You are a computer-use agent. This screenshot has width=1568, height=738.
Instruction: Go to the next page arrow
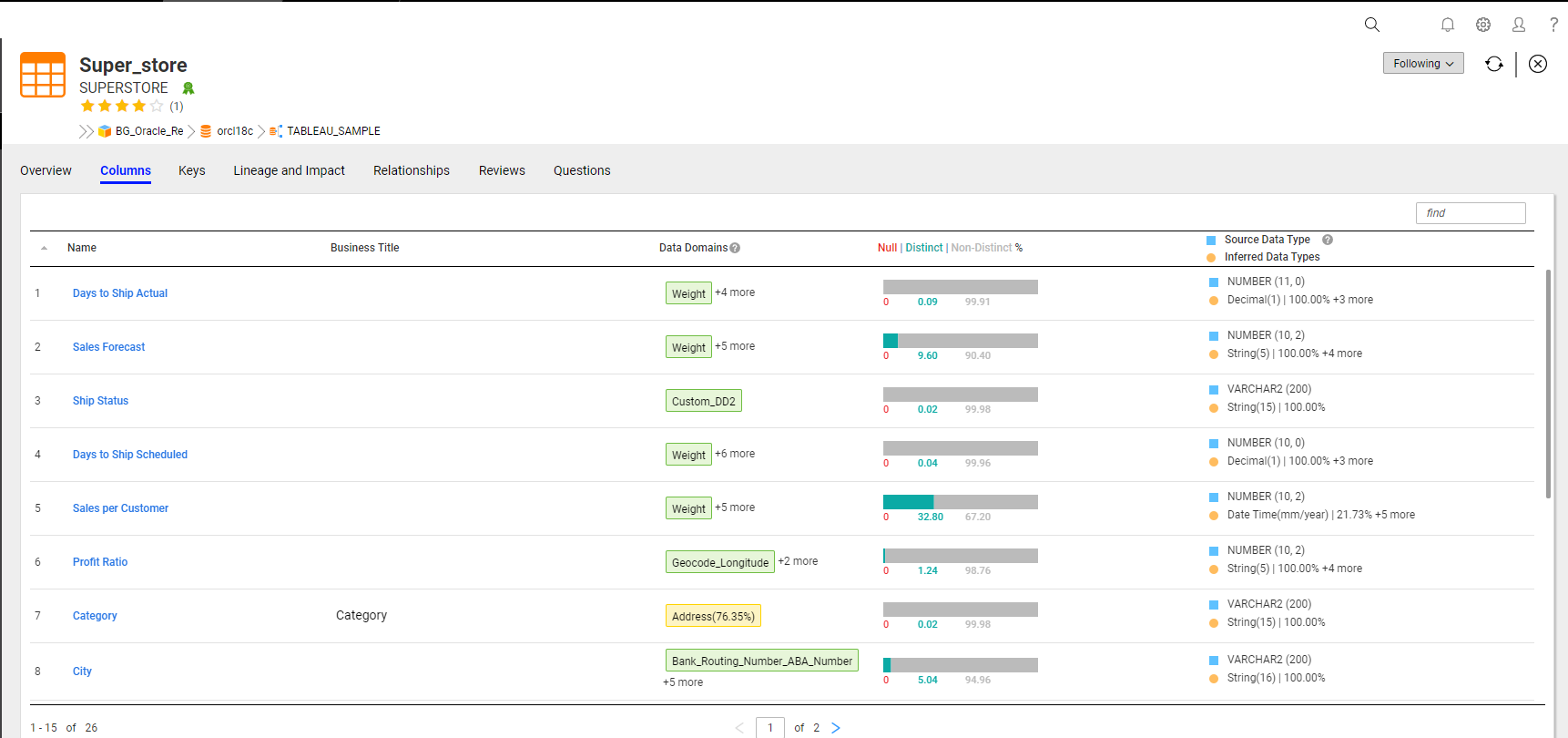836,728
